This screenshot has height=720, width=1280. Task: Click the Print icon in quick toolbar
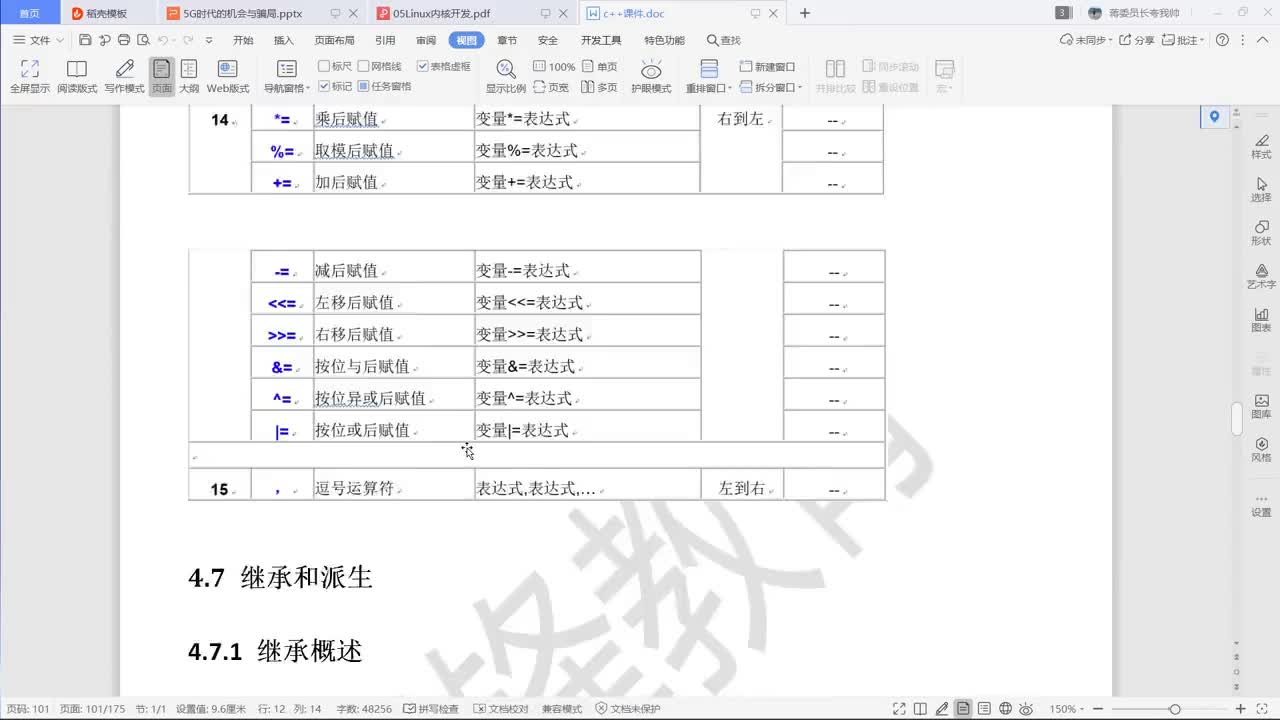point(124,40)
